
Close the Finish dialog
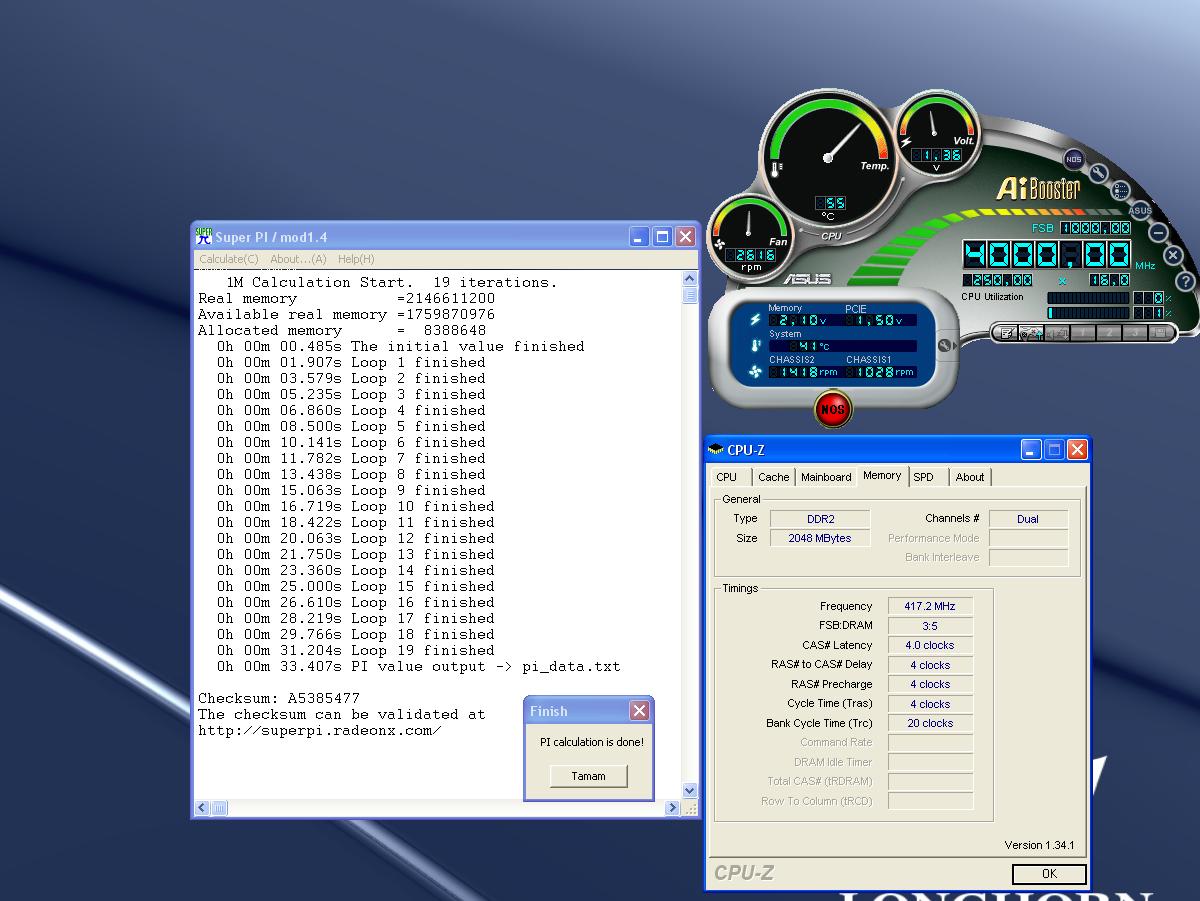[x=639, y=711]
